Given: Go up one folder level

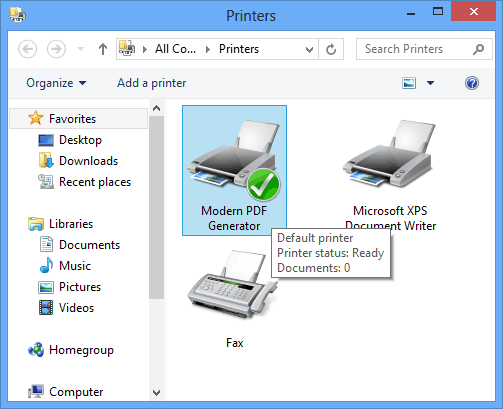Looking at the screenshot, I should tap(103, 49).
